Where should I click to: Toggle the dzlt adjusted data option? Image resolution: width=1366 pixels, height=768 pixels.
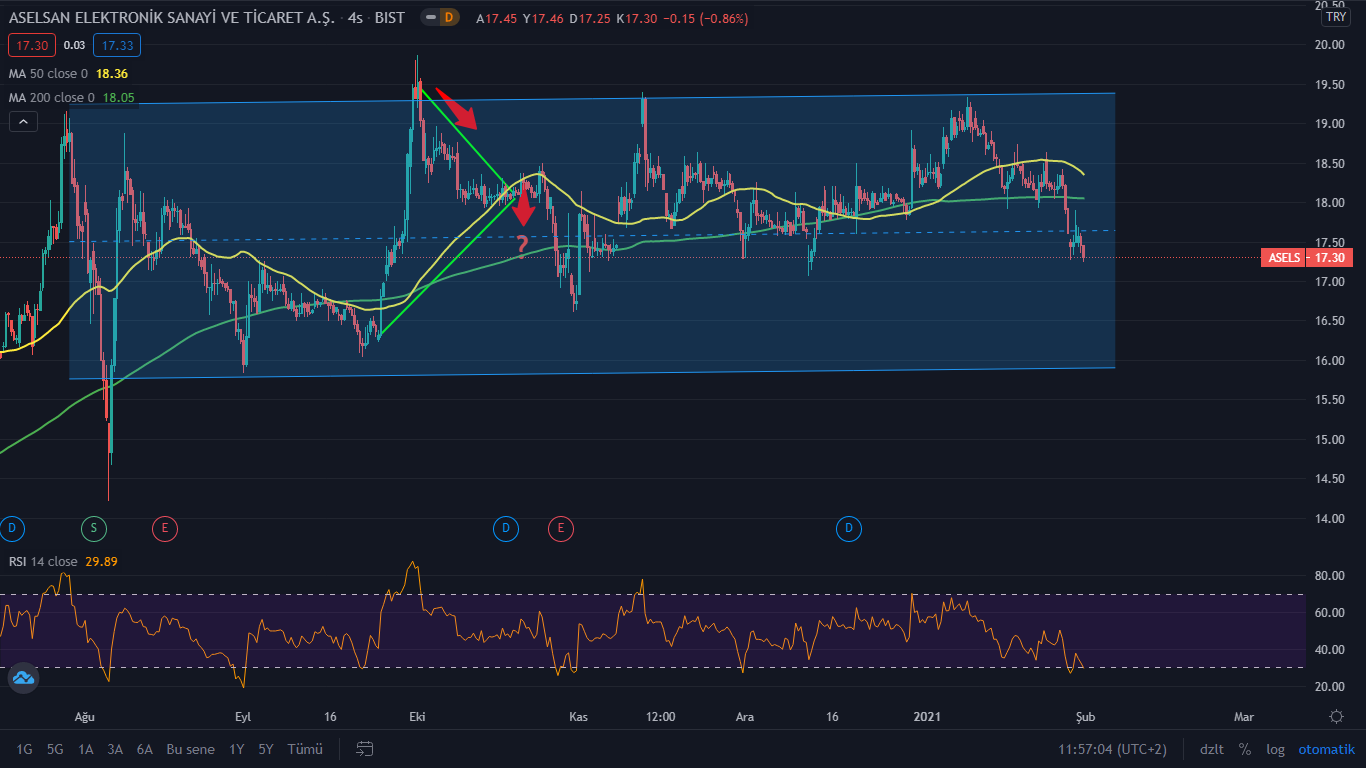click(x=1212, y=749)
